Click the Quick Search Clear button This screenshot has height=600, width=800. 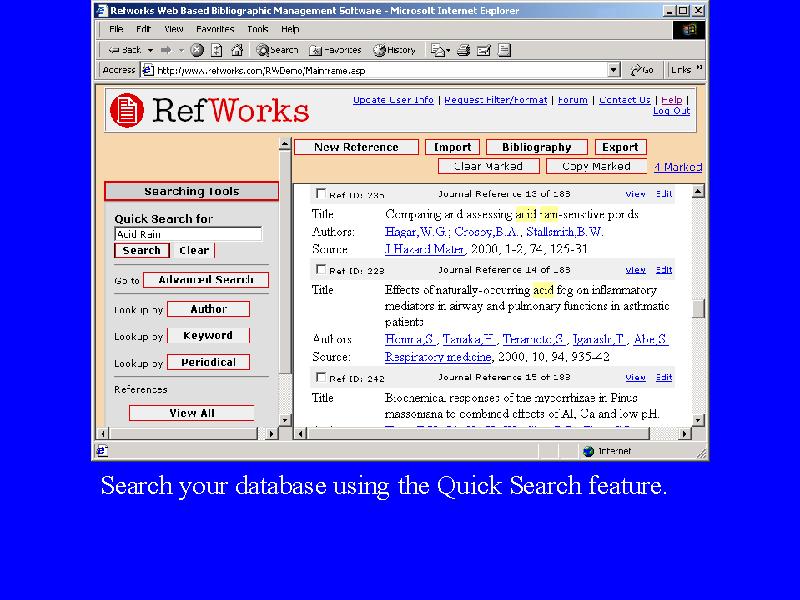[194, 251]
